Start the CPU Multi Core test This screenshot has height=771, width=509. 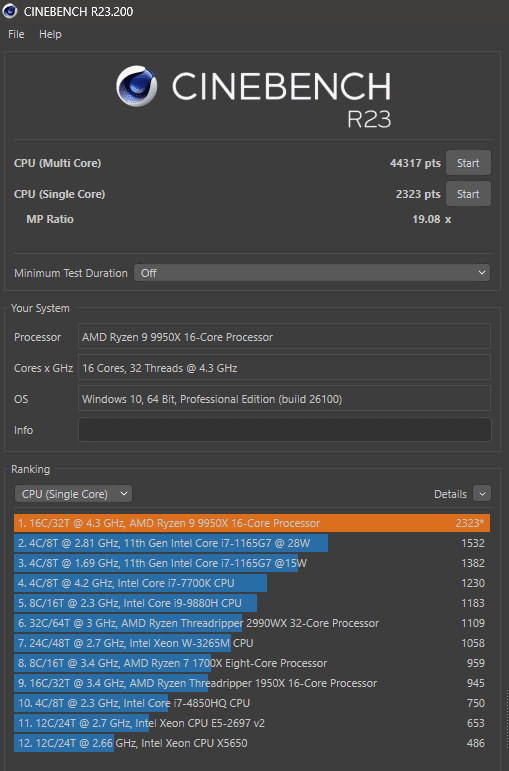coord(468,163)
